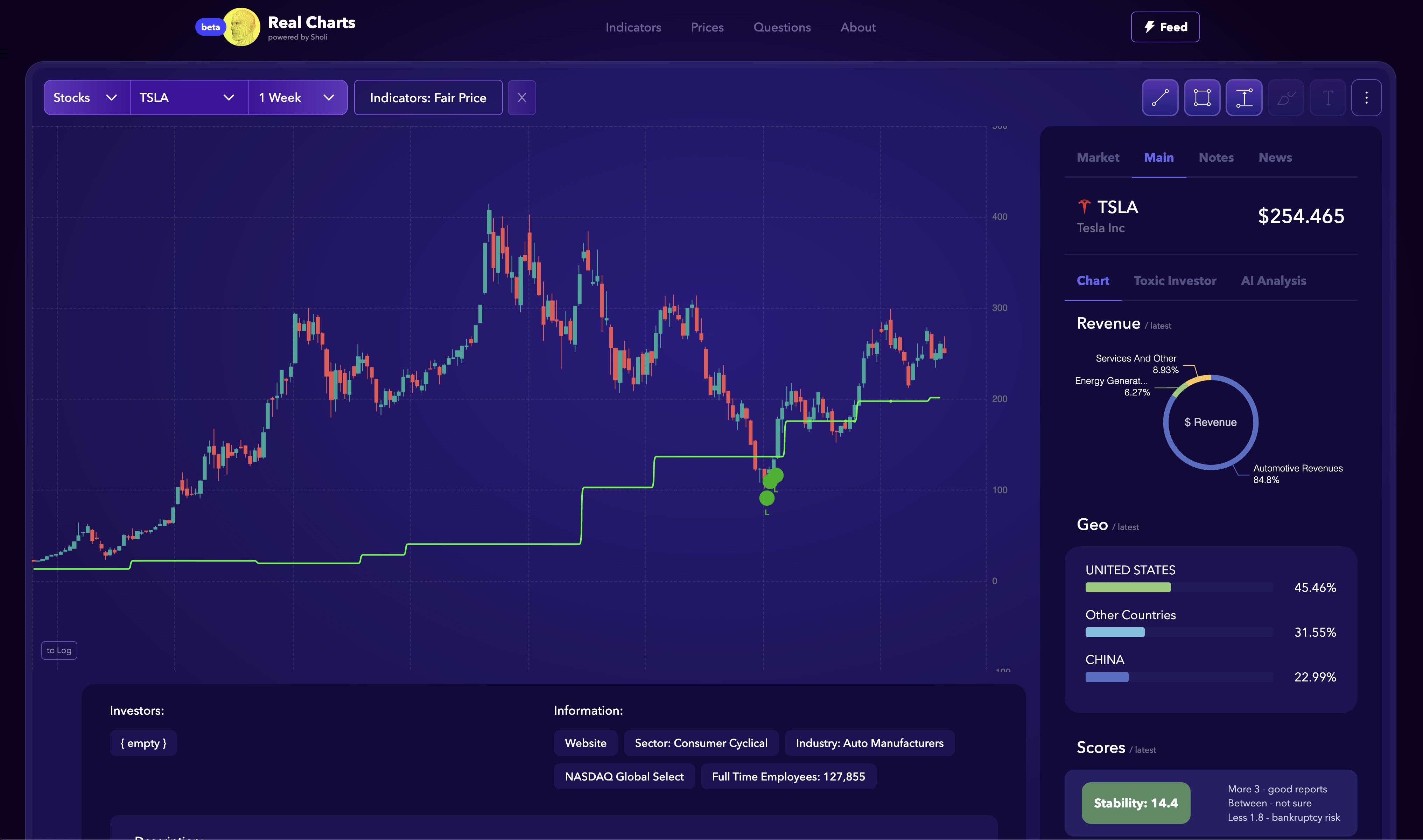1423x840 pixels.
Task: Open the TSLA ticker dropdown
Action: click(189, 98)
